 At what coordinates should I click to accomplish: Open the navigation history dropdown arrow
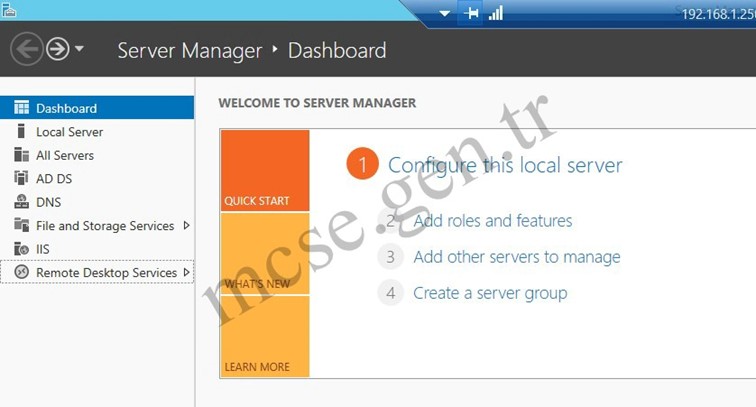pyautogui.click(x=79, y=49)
